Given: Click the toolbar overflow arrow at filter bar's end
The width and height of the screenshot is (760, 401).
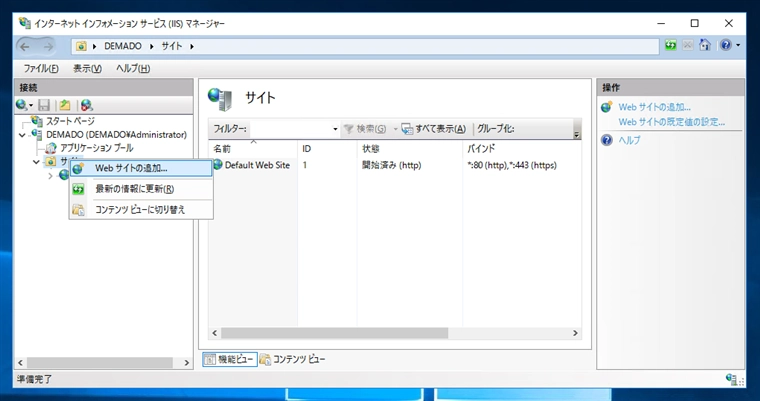Looking at the screenshot, I should pyautogui.click(x=576, y=134).
